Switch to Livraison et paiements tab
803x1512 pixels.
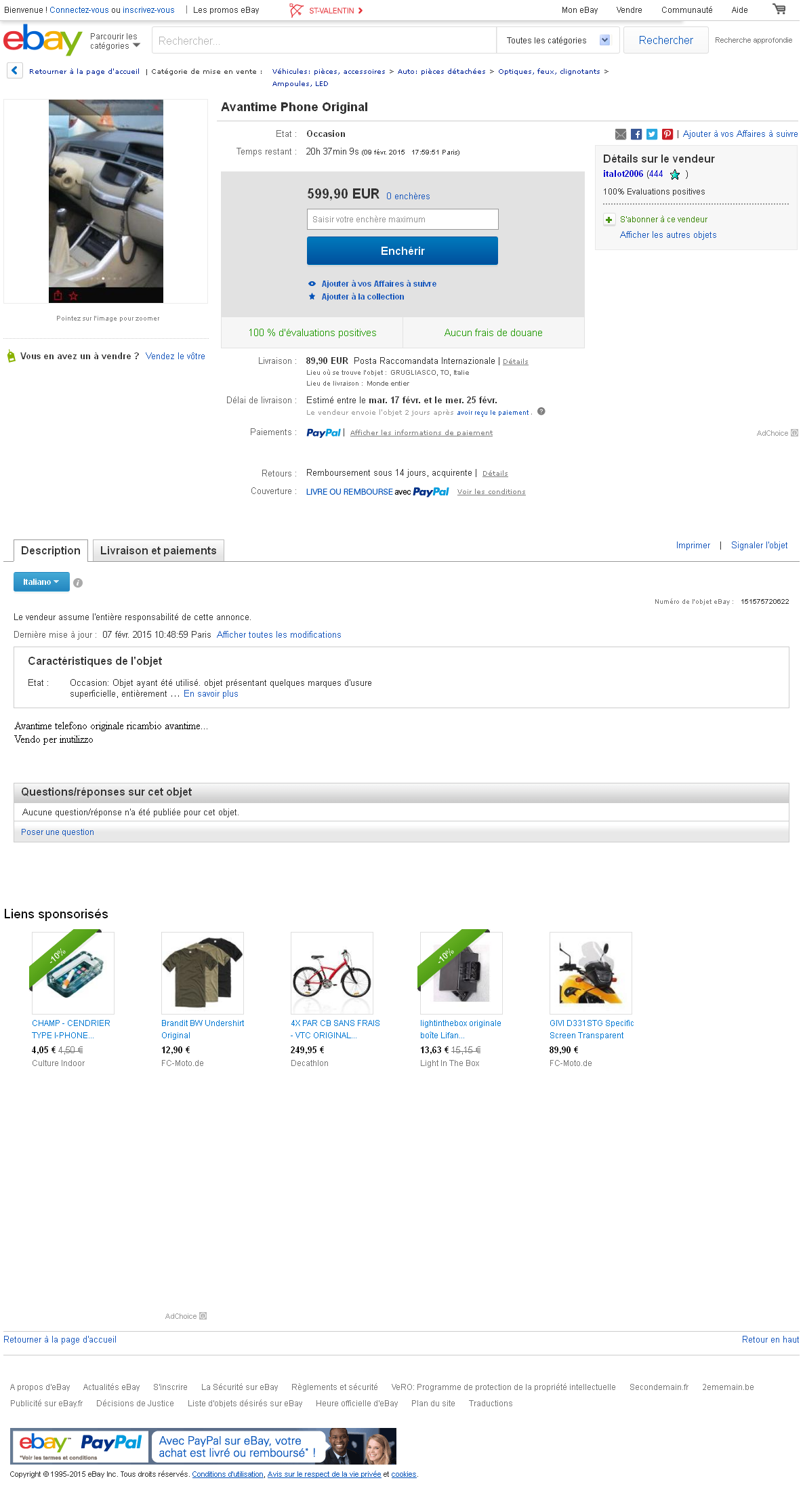(x=158, y=551)
